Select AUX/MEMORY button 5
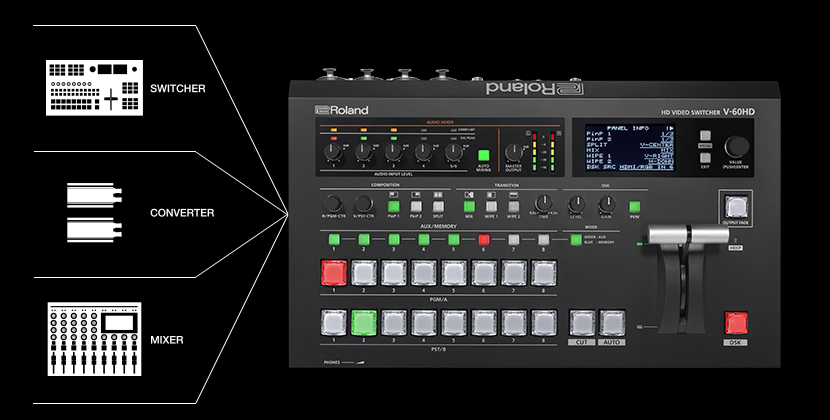 pyautogui.click(x=454, y=239)
